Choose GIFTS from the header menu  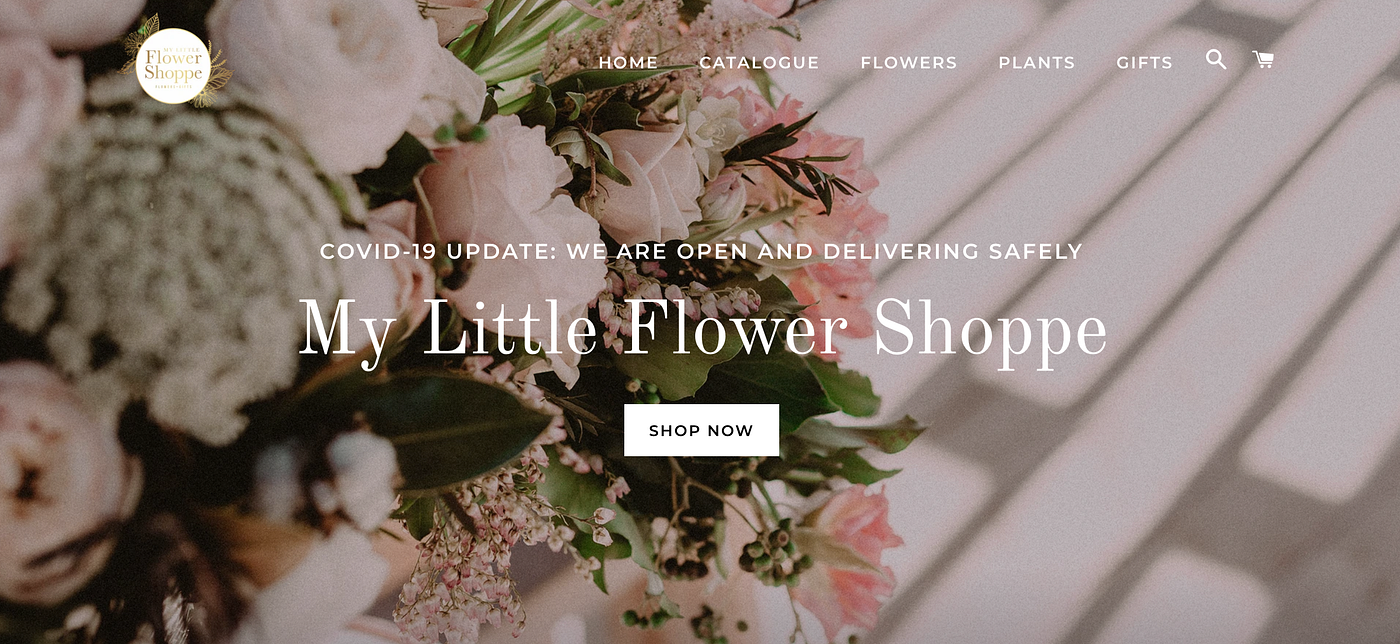point(1144,63)
